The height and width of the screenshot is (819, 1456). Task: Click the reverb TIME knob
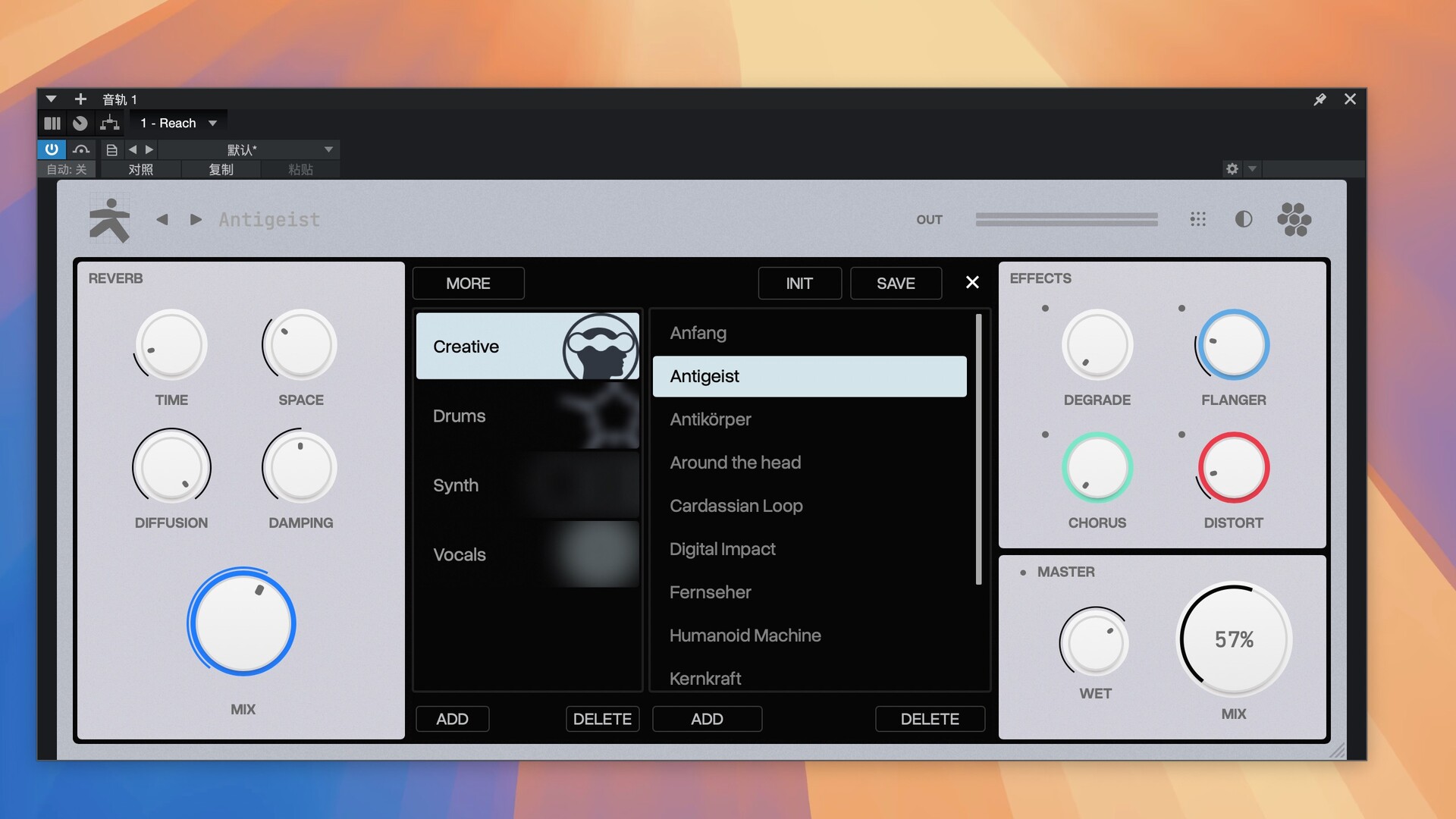[171, 345]
